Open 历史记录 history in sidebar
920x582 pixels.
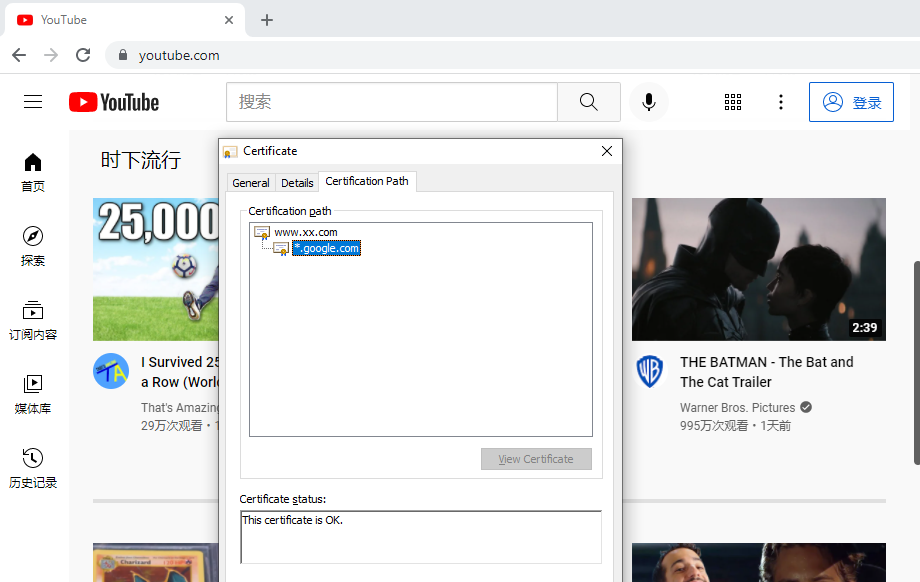pos(33,468)
